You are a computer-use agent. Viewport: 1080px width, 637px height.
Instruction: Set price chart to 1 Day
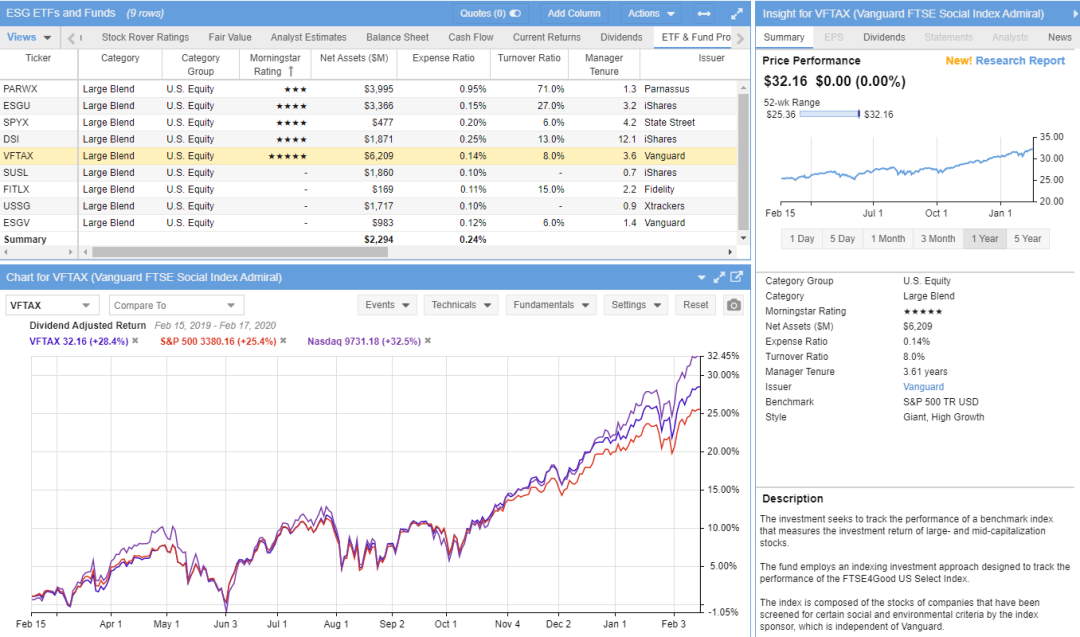pyautogui.click(x=802, y=238)
